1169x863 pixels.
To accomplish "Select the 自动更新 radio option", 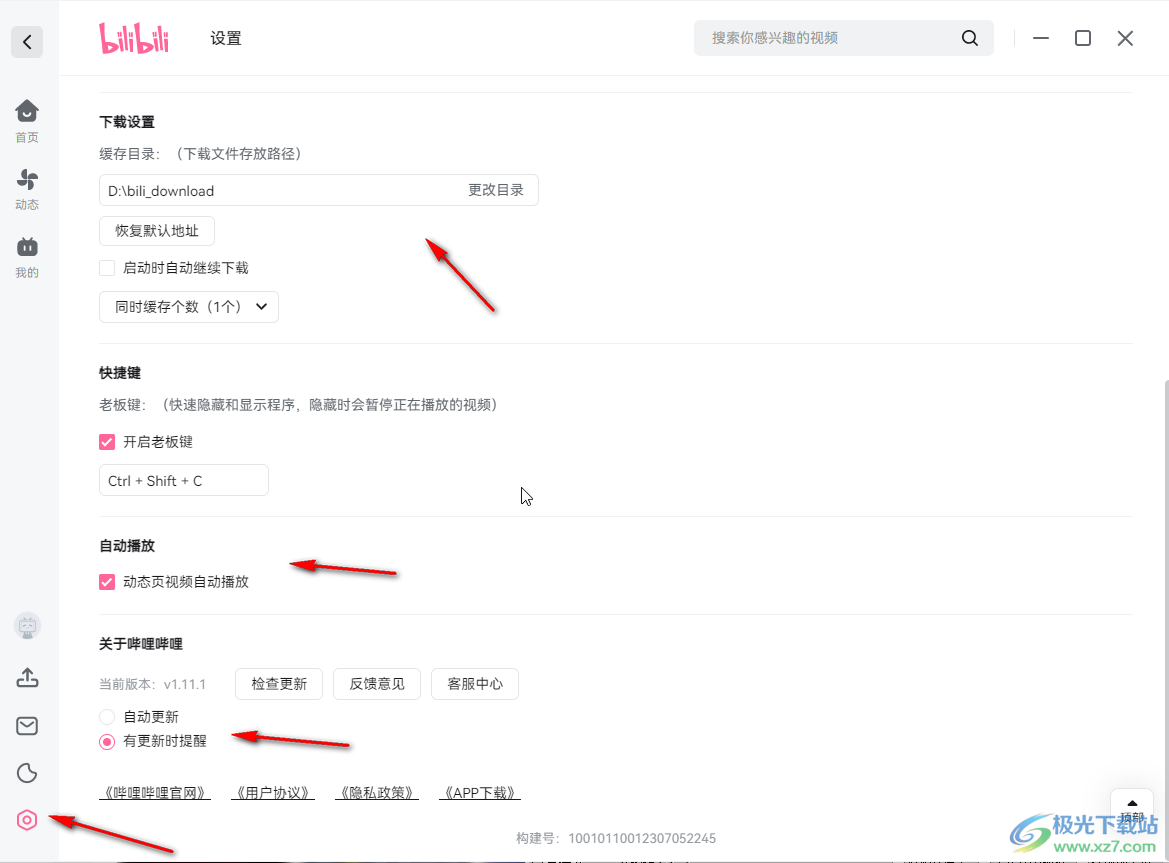I will (x=106, y=716).
